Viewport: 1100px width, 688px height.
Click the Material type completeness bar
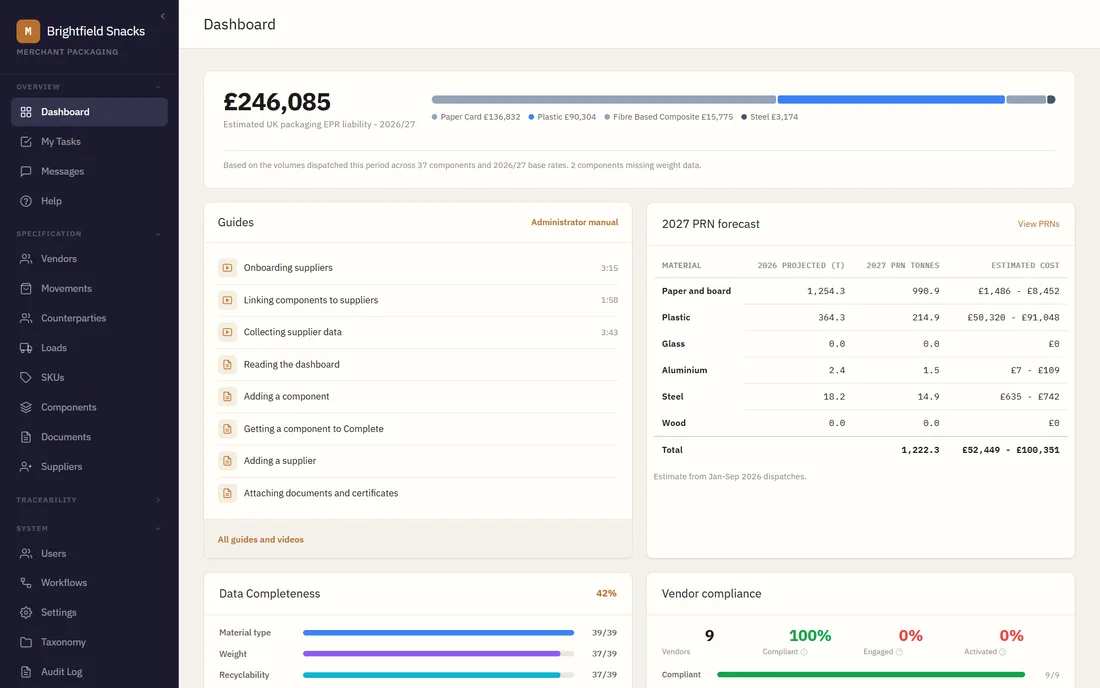click(438, 633)
